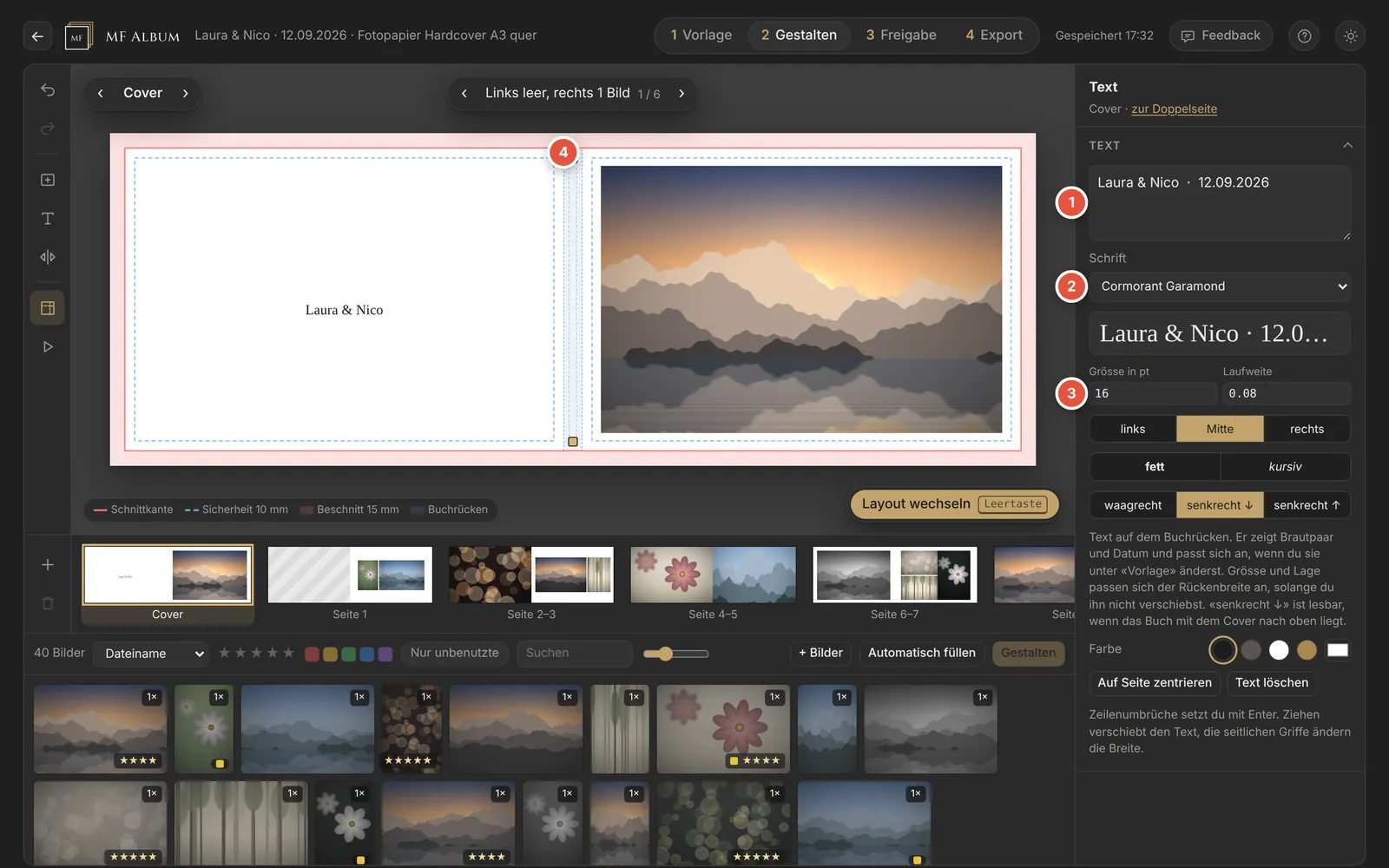Set text alignment to links
The width and height of the screenshot is (1389, 868).
(x=1133, y=429)
